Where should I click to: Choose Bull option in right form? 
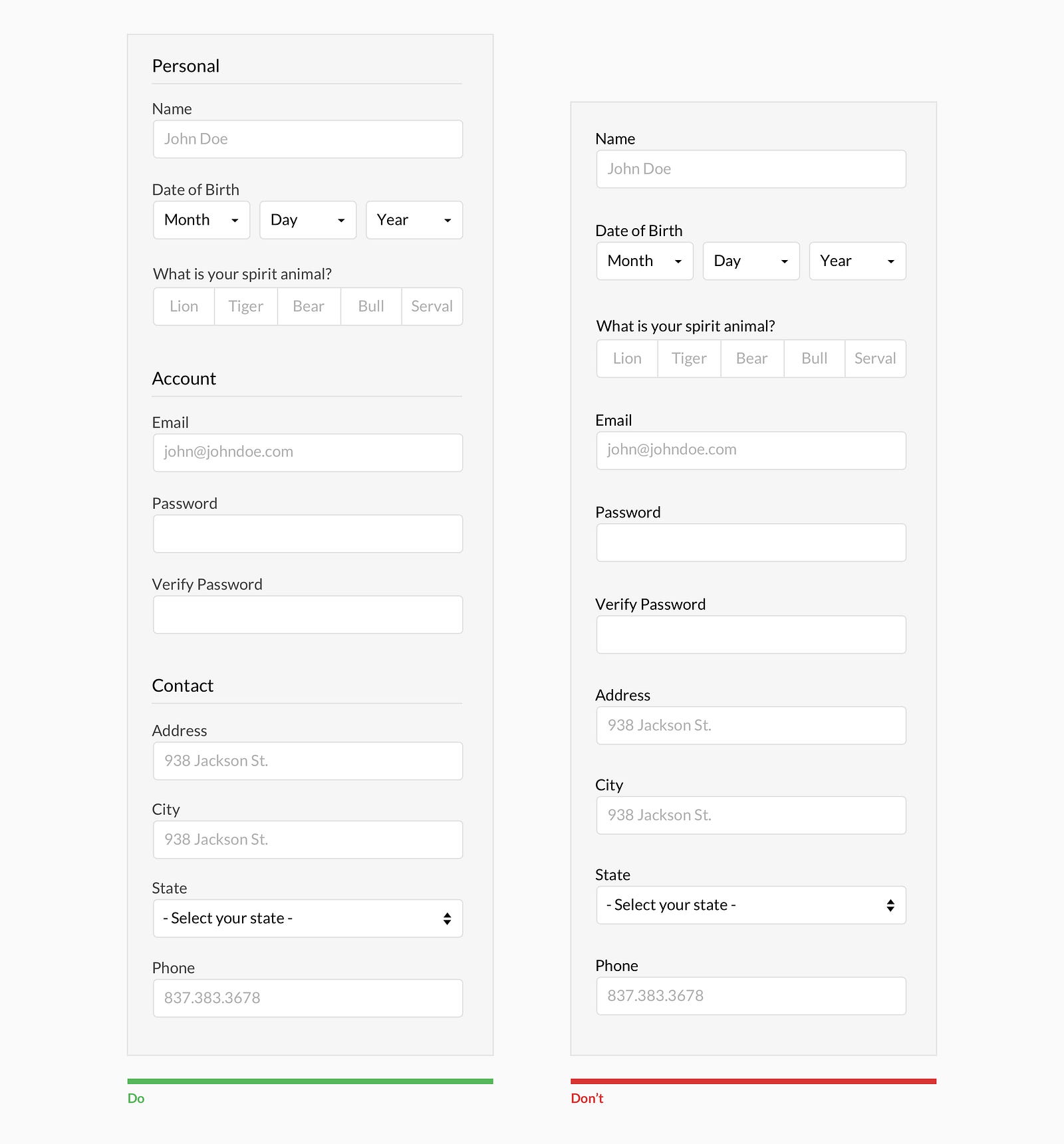[814, 359]
